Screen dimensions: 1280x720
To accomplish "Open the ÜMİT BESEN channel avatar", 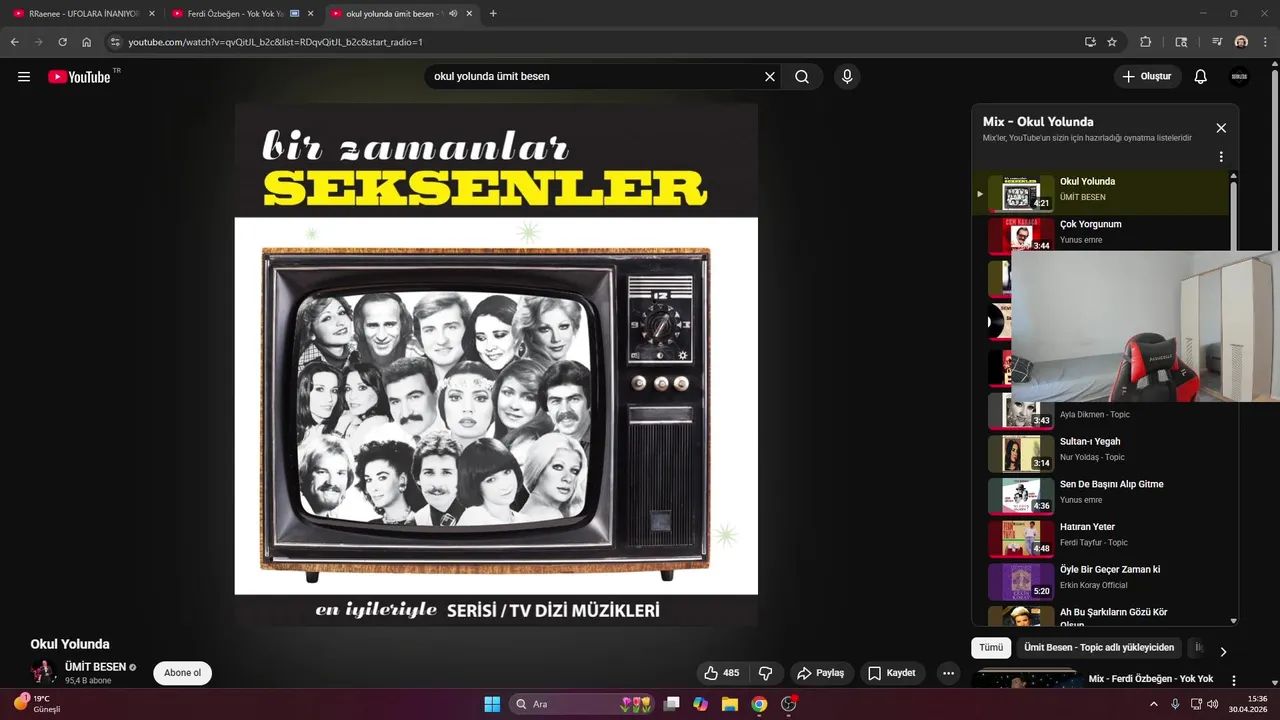I will (43, 672).
